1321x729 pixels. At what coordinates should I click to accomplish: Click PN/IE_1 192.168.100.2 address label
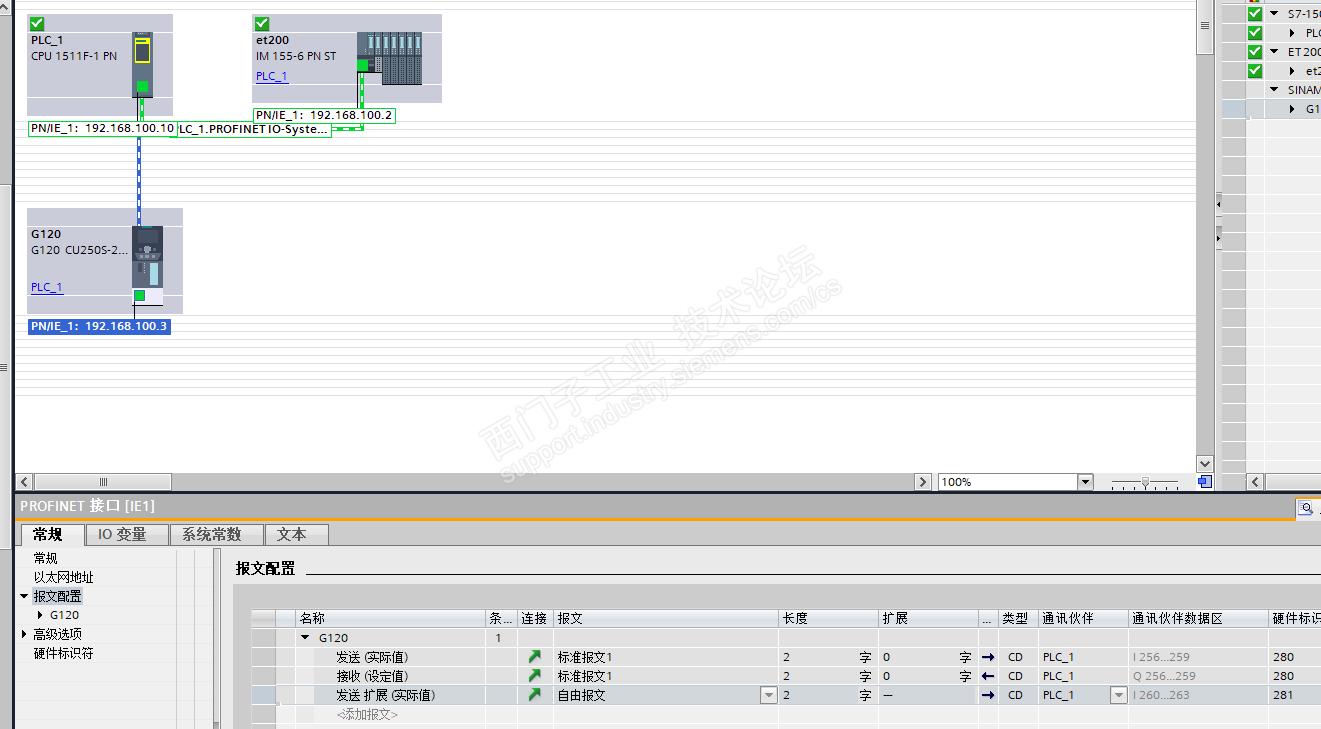[x=324, y=115]
